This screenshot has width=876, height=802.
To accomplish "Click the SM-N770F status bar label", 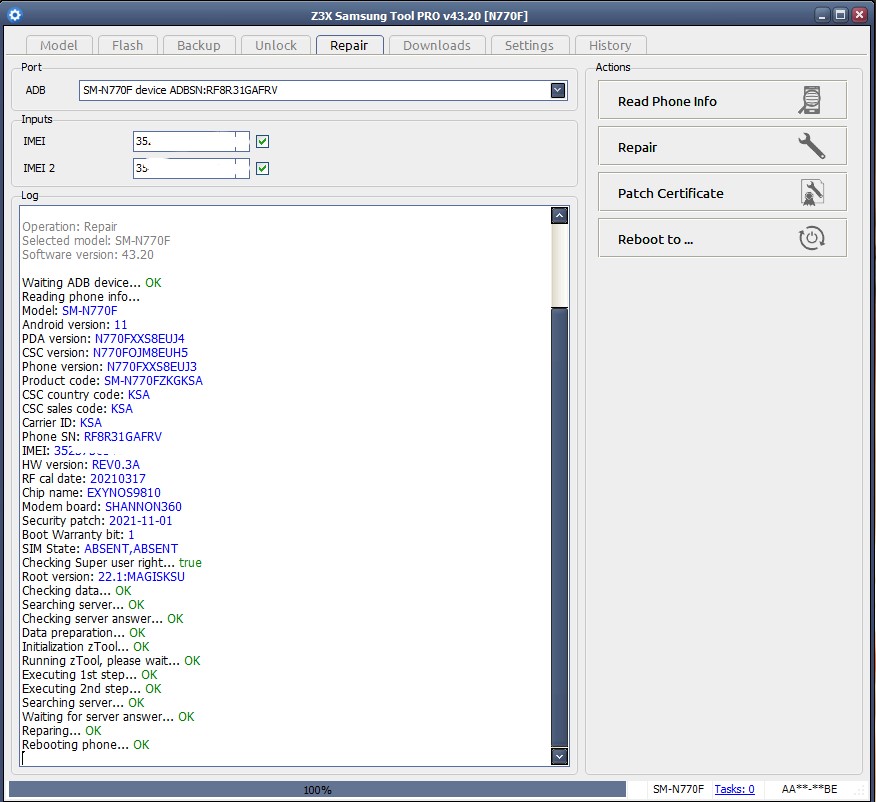I will 678,789.
